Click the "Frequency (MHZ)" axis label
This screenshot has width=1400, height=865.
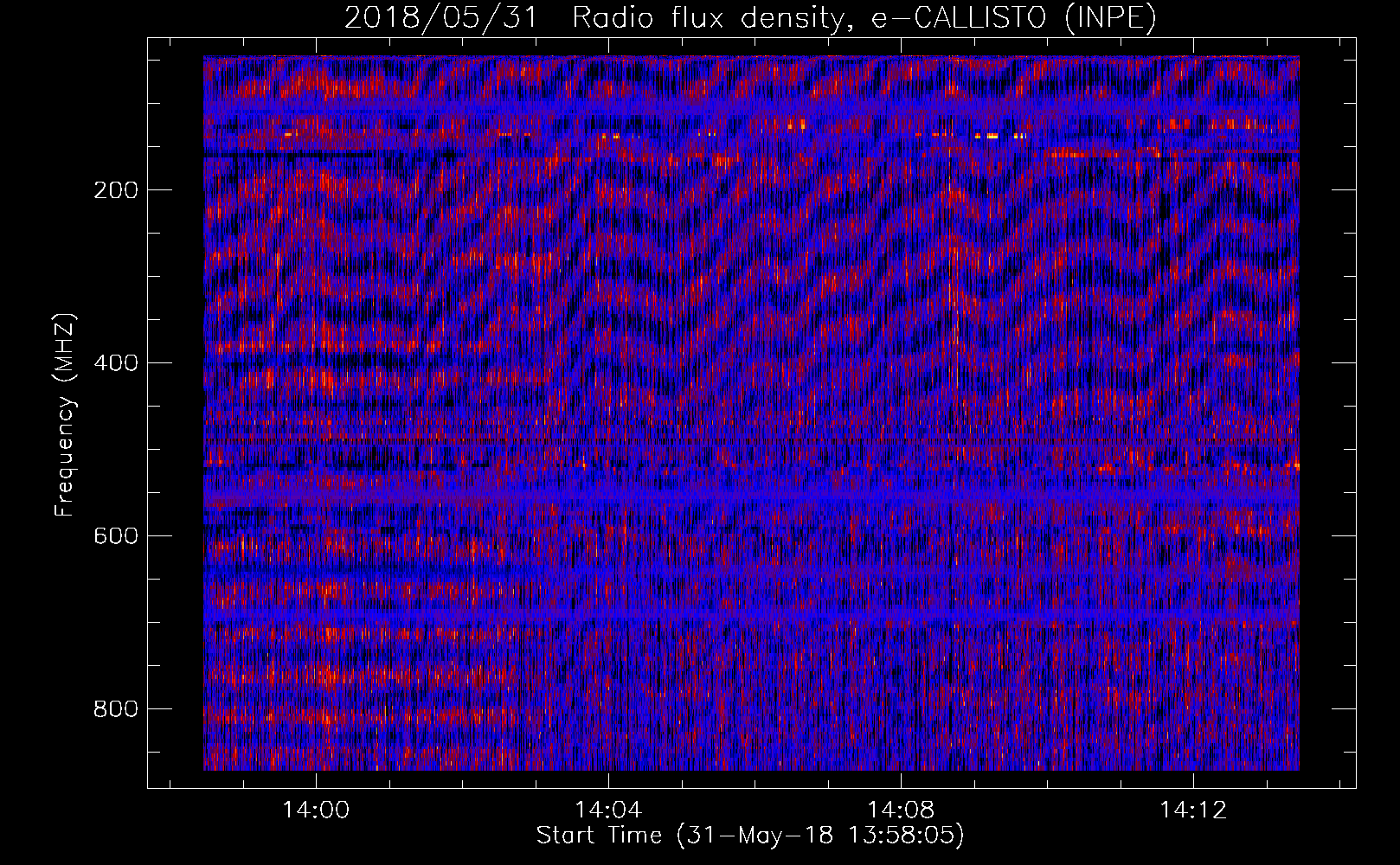65,415
